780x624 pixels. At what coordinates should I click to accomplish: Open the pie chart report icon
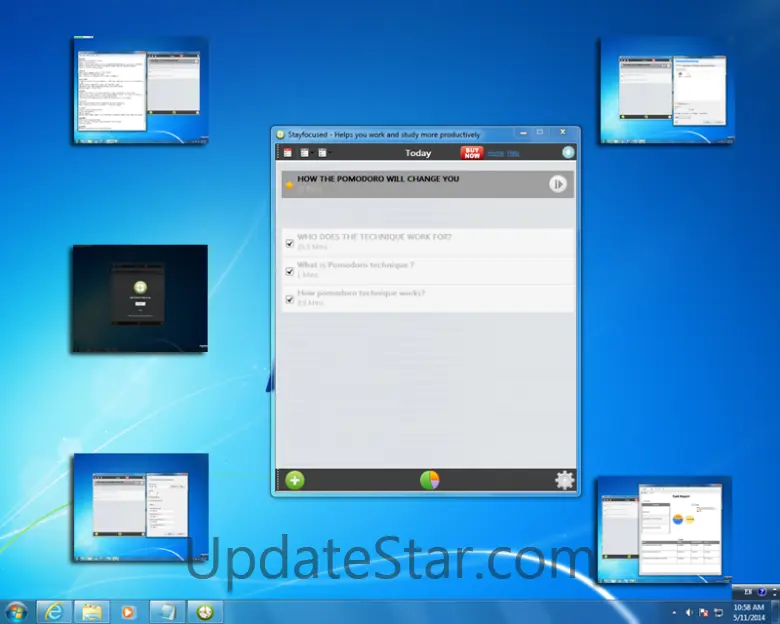[429, 480]
